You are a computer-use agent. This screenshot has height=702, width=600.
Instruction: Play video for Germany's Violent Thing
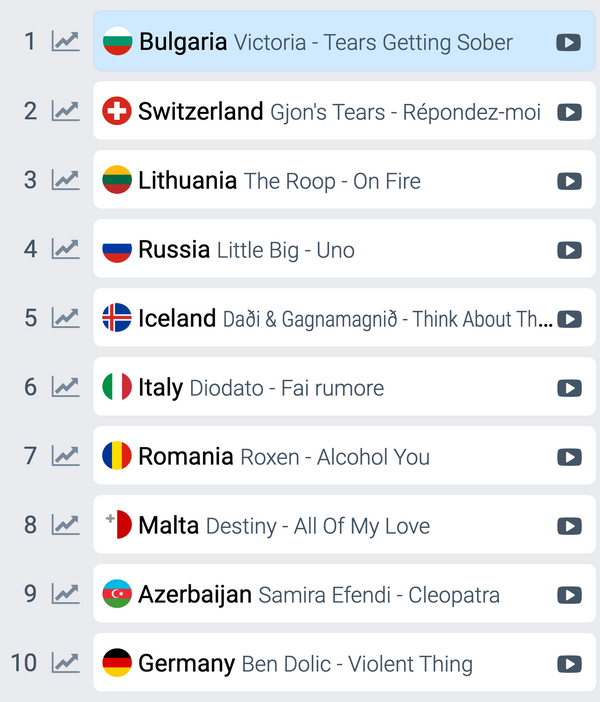[x=569, y=664]
